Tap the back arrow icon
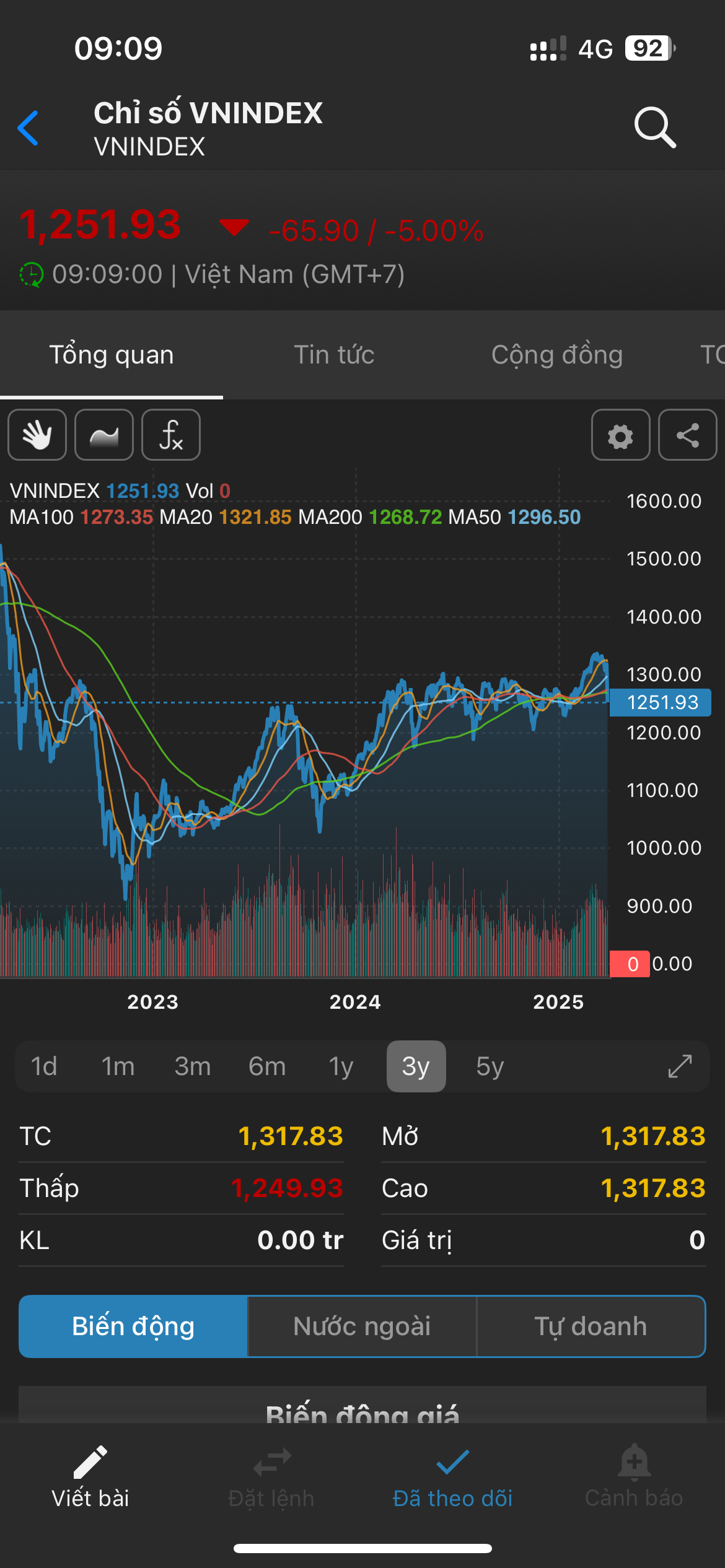The height and width of the screenshot is (1568, 725). pos(29,128)
